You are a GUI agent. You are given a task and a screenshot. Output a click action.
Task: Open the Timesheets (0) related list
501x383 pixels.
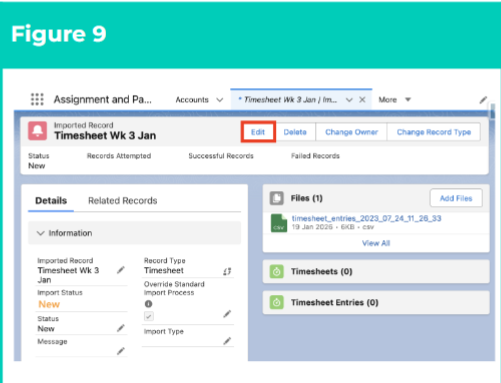coord(322,271)
